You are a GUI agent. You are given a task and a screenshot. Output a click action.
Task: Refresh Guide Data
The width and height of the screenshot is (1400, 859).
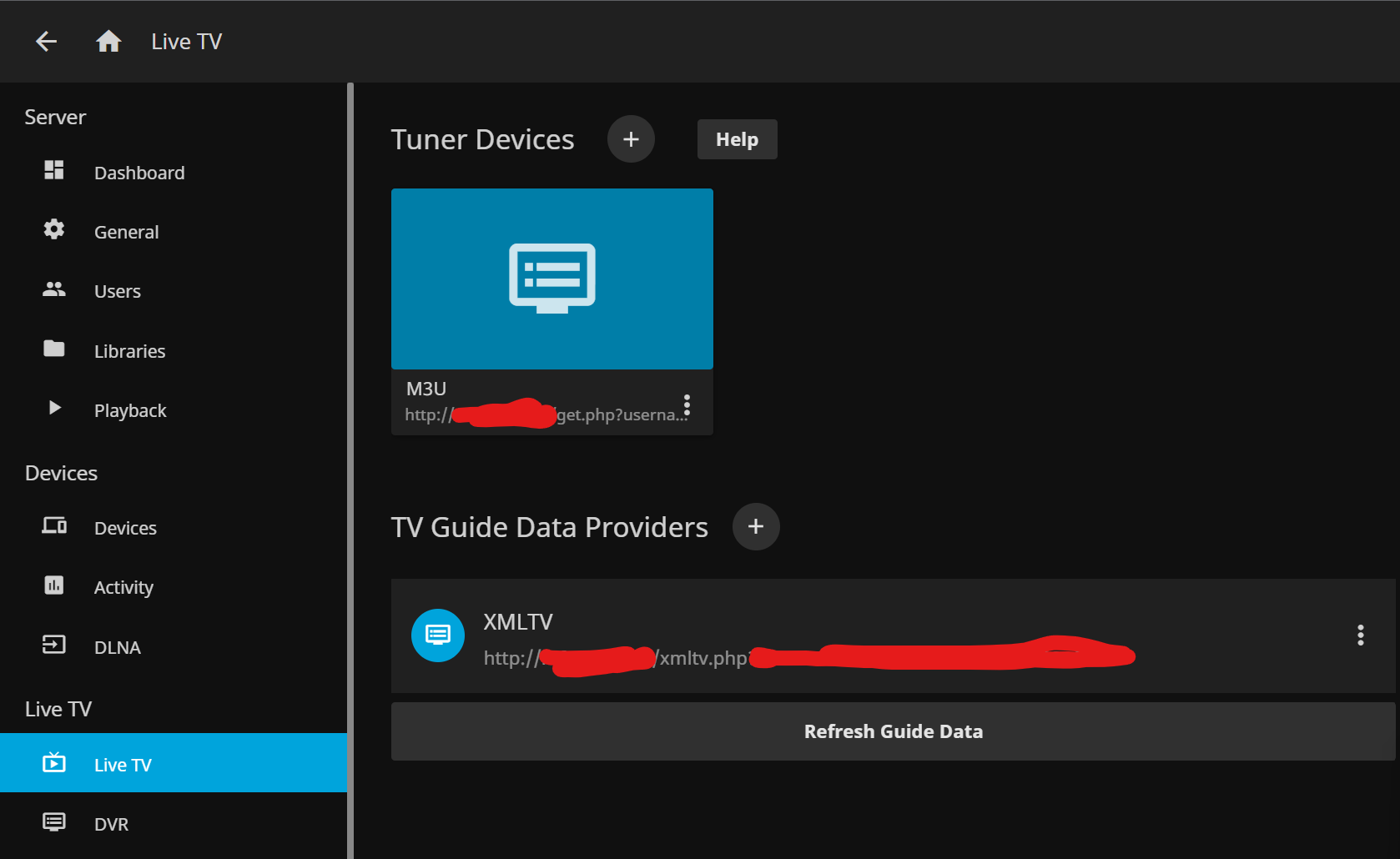(893, 731)
